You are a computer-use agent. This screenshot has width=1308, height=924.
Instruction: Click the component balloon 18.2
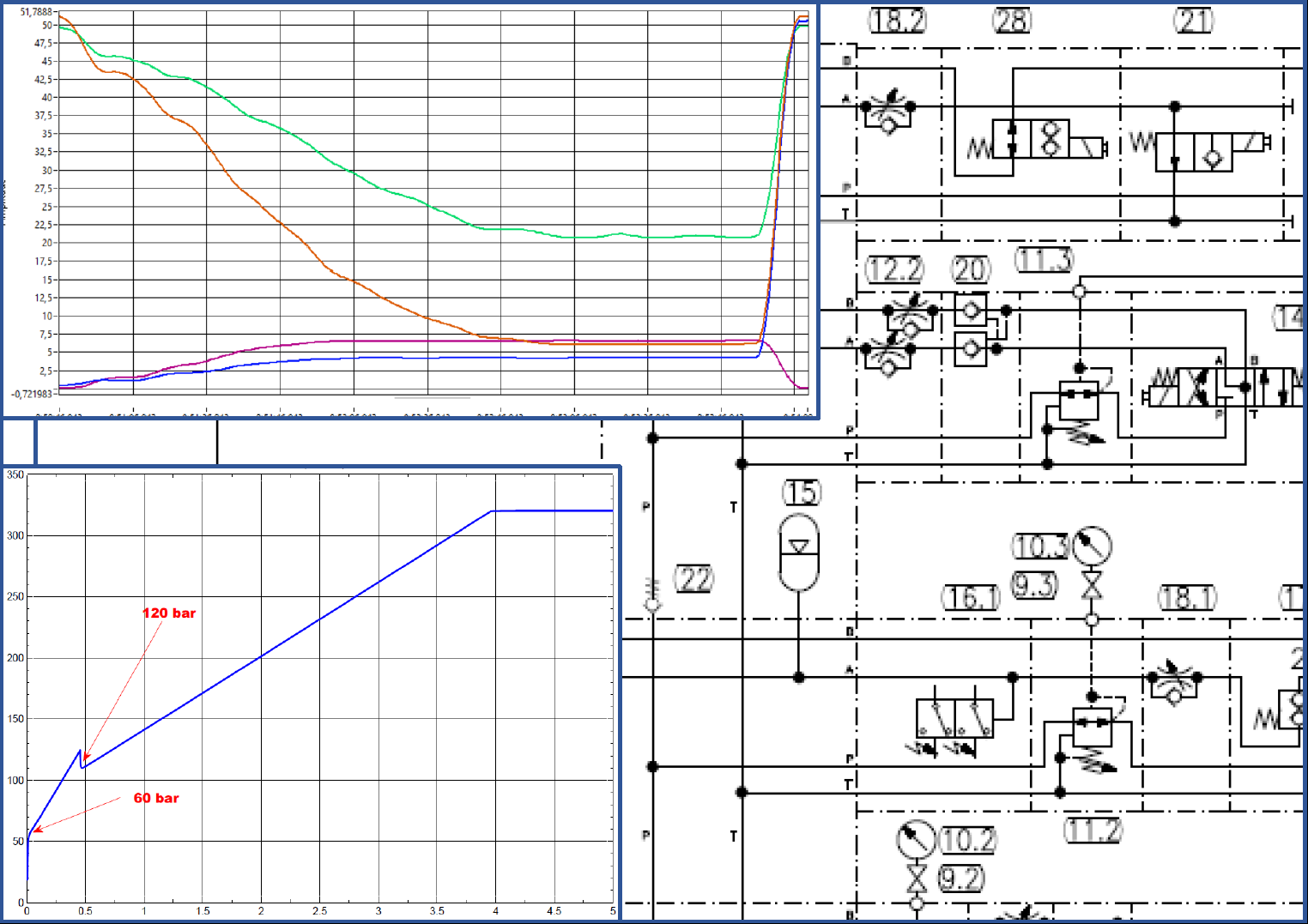898,20
